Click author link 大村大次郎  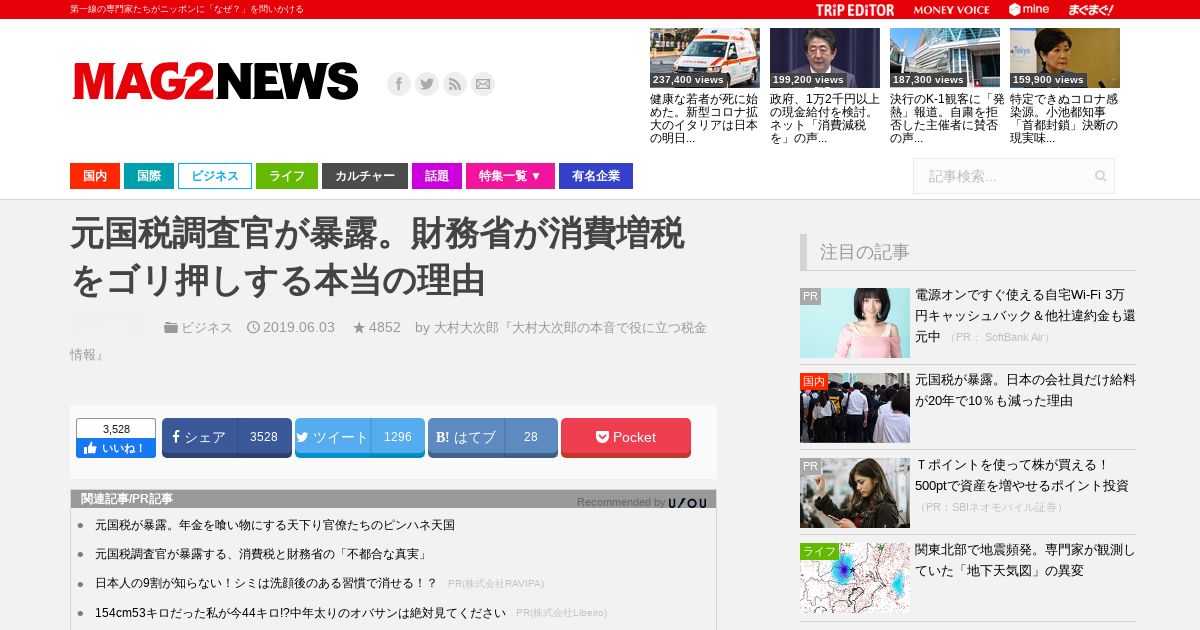point(466,327)
